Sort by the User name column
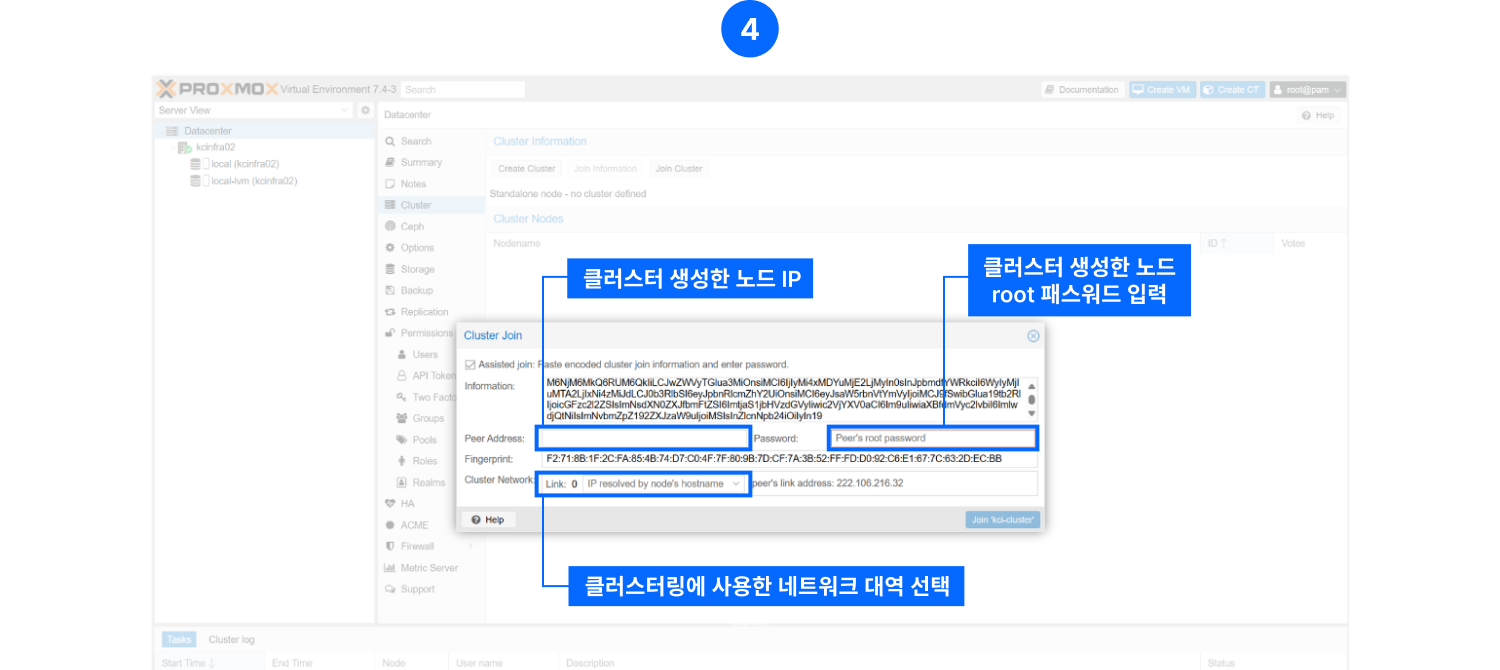Screen dimensions: 1500x670 [479, 663]
